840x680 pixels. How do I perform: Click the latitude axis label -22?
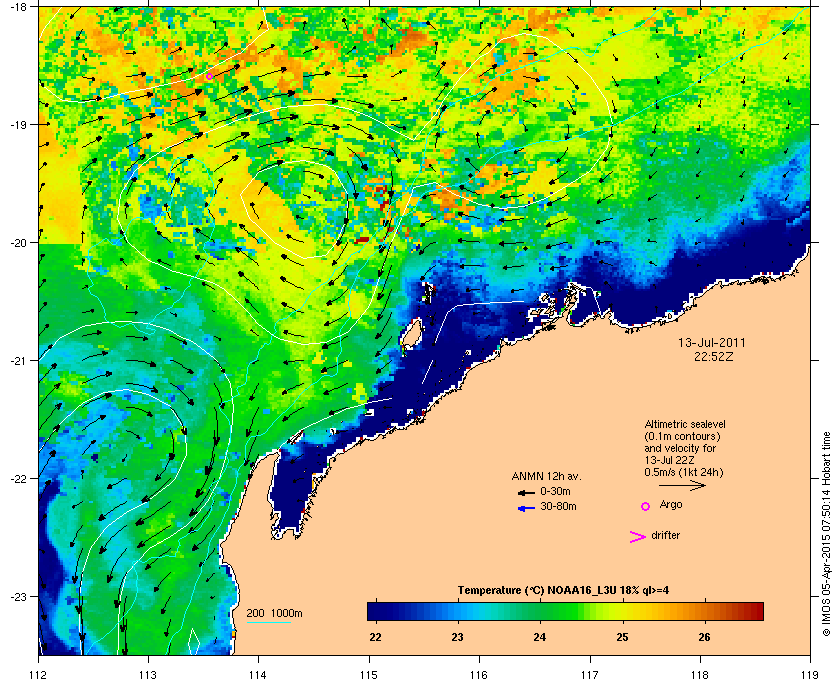click(18, 479)
